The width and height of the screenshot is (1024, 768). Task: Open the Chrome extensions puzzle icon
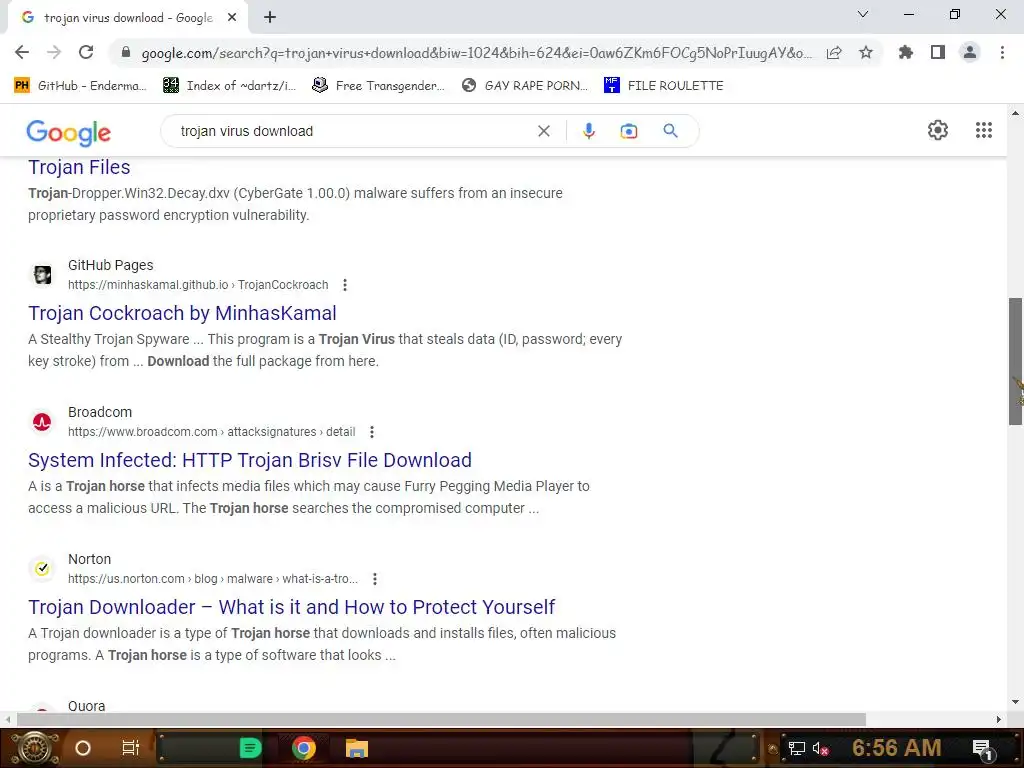906,52
